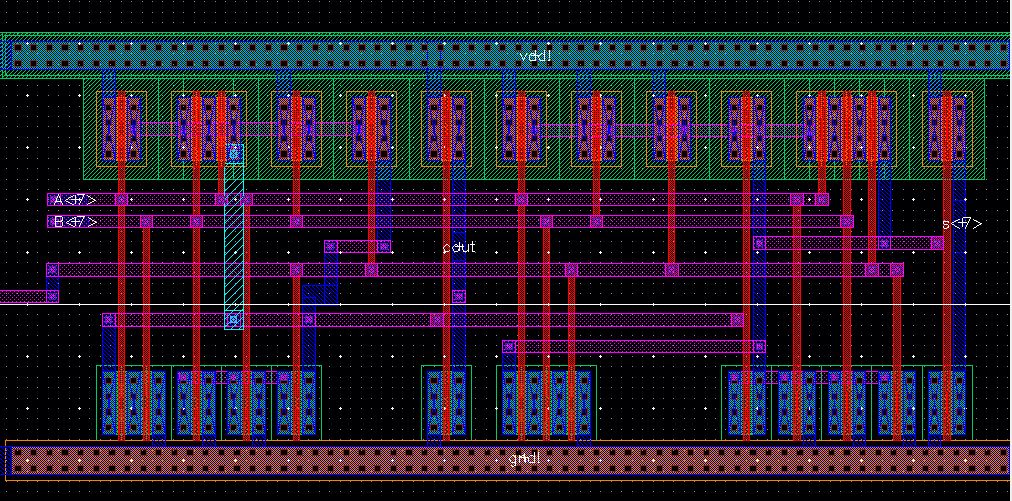Click the B<7> pin label
This screenshot has height=501, width=1012.
(75, 222)
